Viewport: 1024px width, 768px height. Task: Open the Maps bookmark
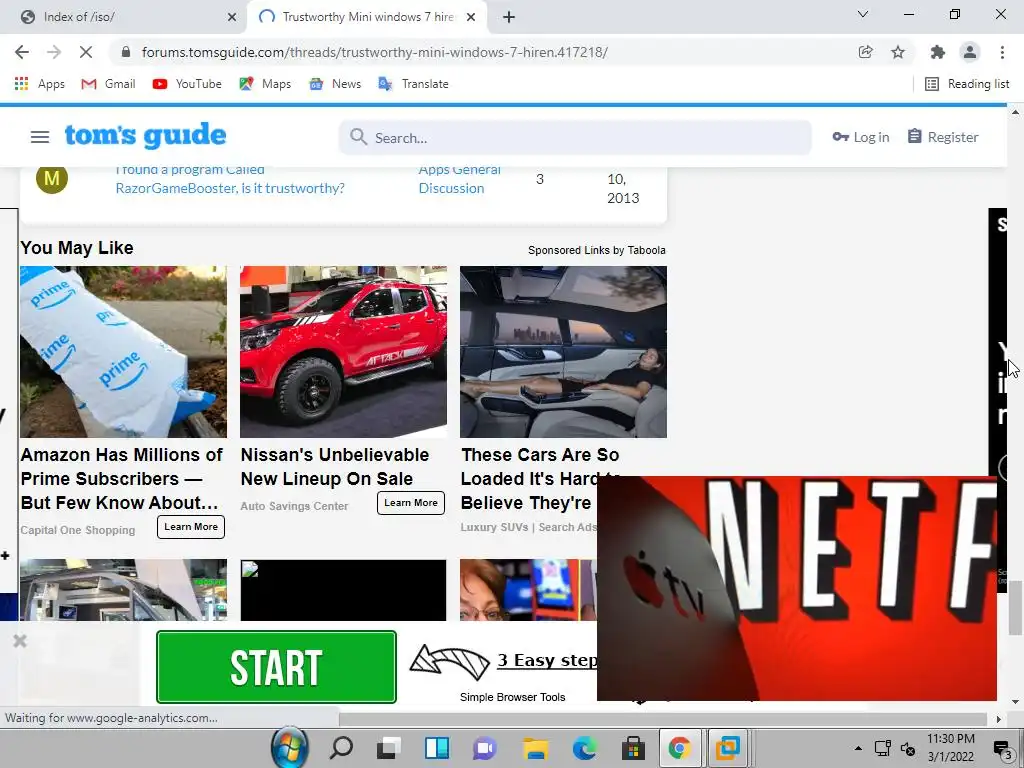tap(265, 84)
